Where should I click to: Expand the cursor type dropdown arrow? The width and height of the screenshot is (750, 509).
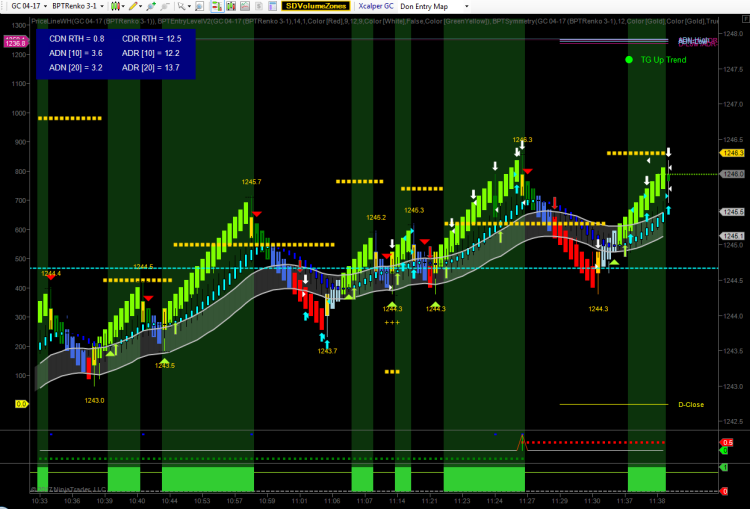(189, 6)
